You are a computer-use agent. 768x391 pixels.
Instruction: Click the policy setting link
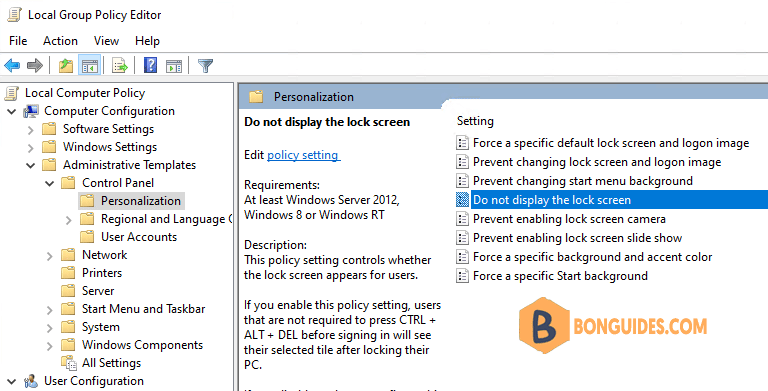(x=303, y=155)
